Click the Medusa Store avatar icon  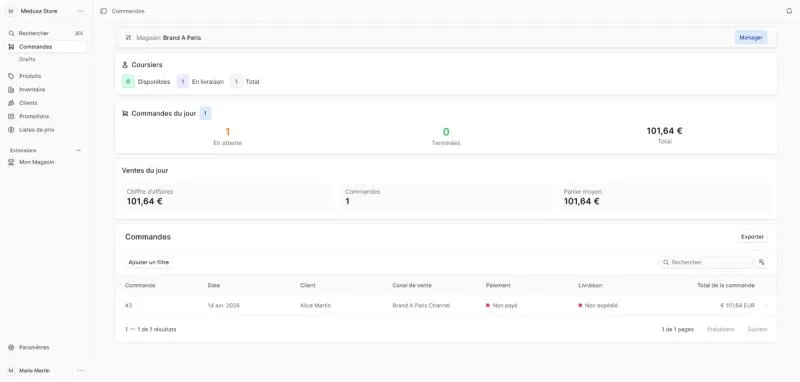(x=11, y=11)
